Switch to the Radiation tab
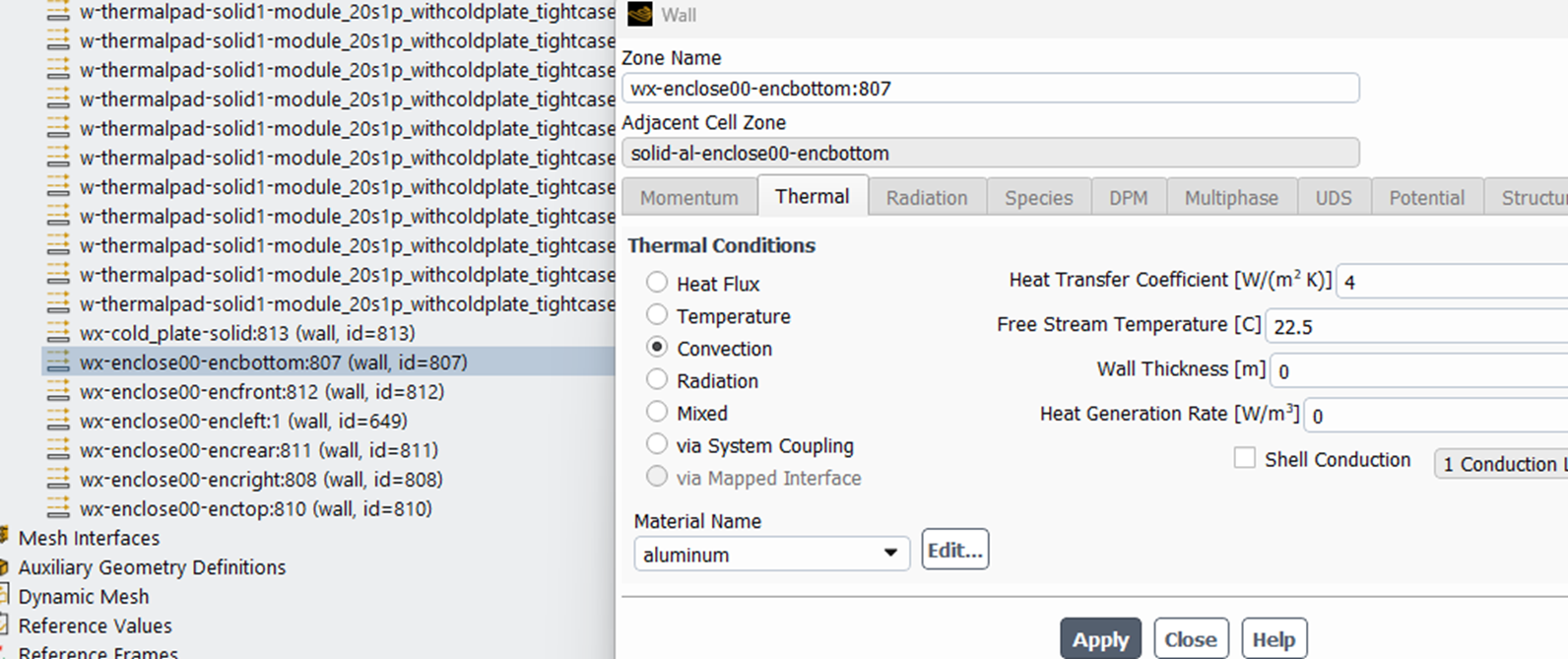 [x=925, y=197]
